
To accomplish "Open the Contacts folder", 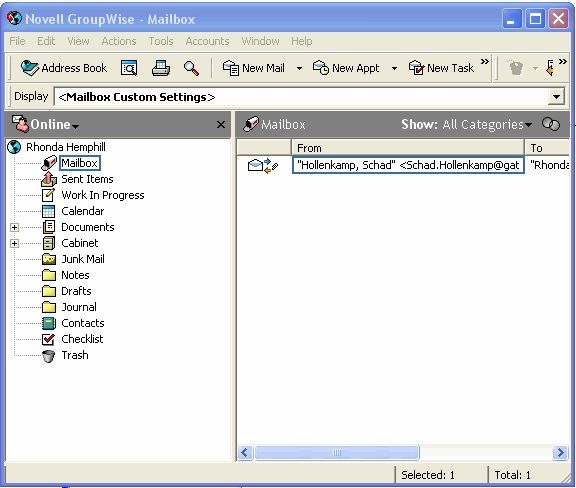I will pos(83,323).
